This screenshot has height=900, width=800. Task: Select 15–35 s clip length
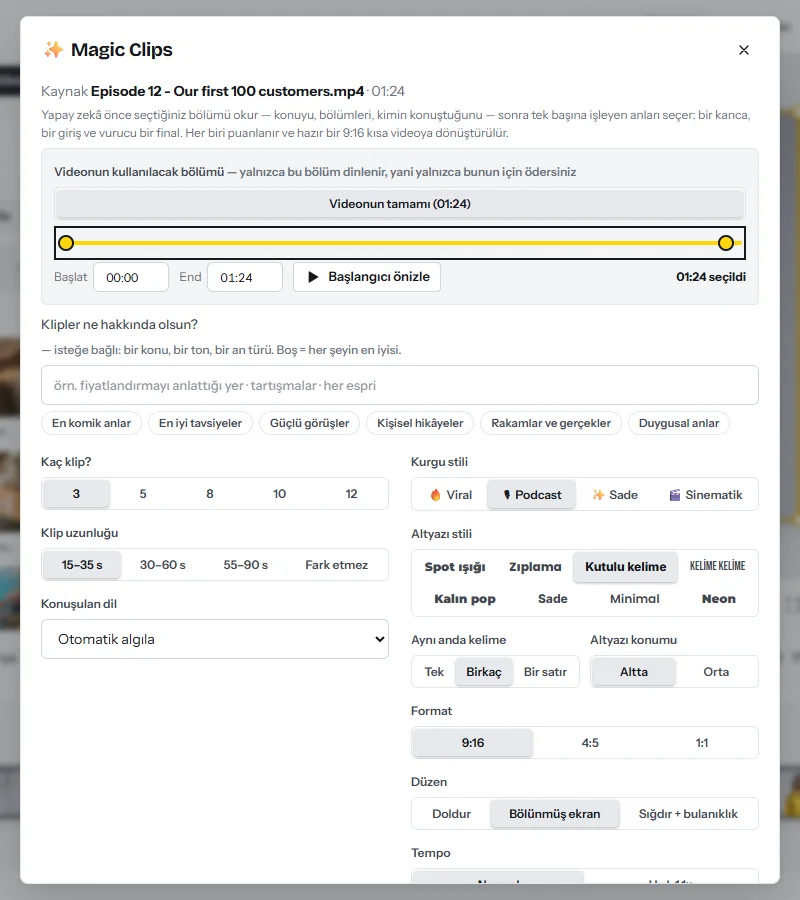[82, 565]
